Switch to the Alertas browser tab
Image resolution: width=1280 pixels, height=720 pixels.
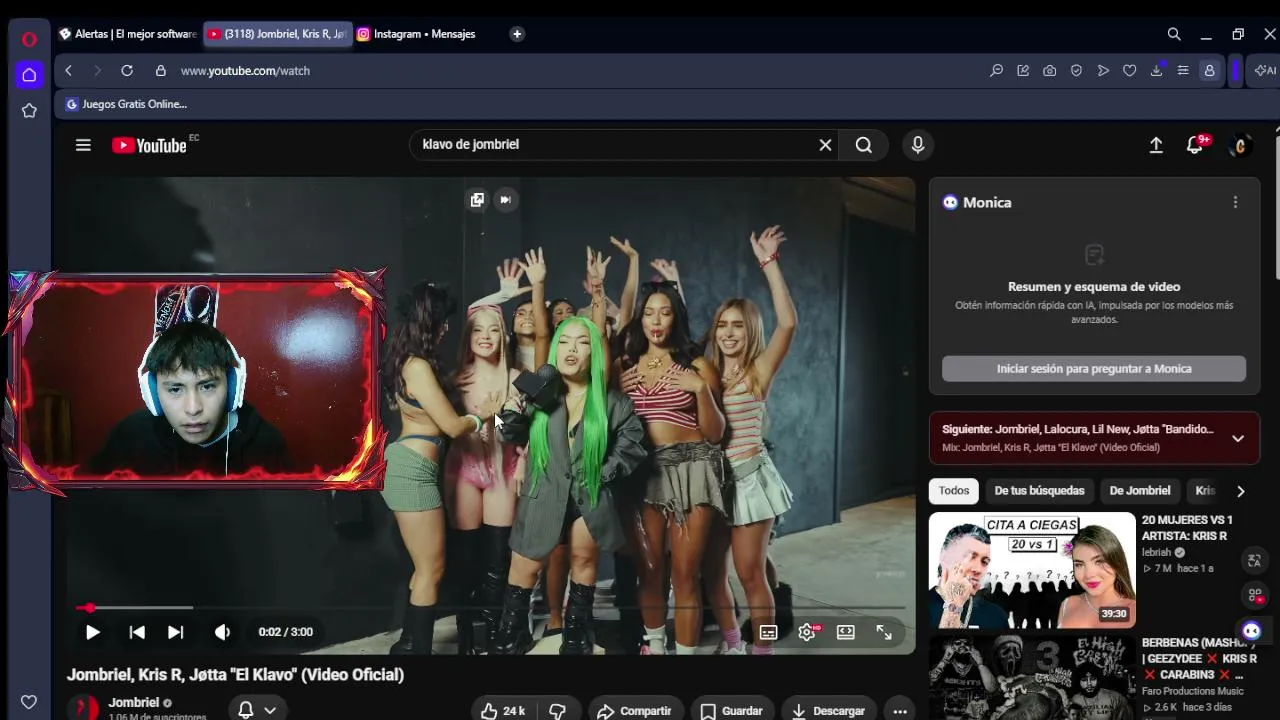[128, 34]
